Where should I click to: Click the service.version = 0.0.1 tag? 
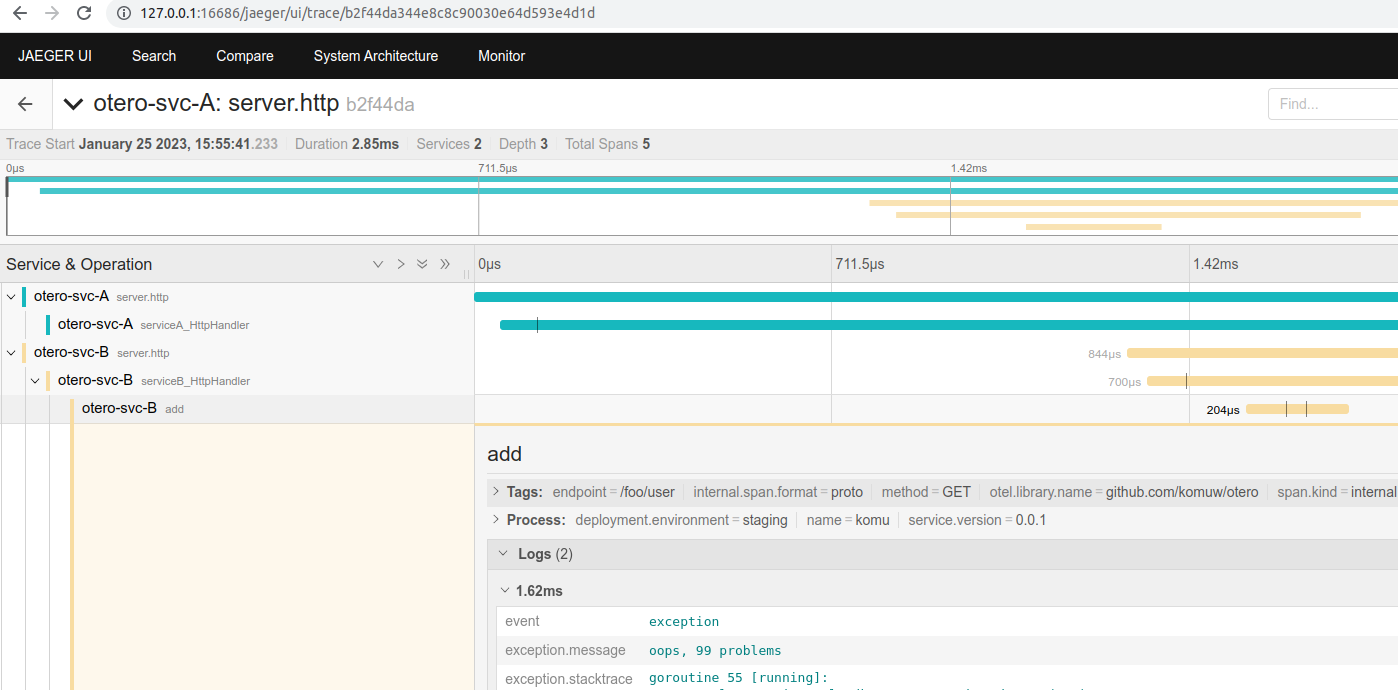(977, 520)
